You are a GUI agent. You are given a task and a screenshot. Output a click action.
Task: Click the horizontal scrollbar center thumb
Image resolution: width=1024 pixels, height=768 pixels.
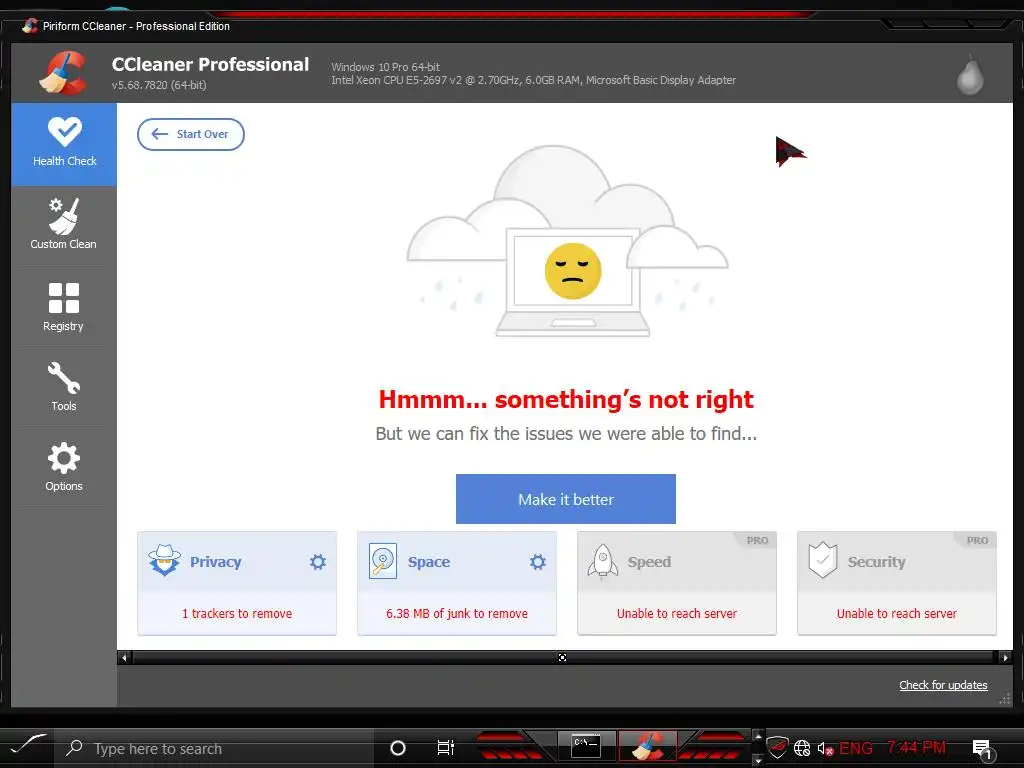pos(562,658)
